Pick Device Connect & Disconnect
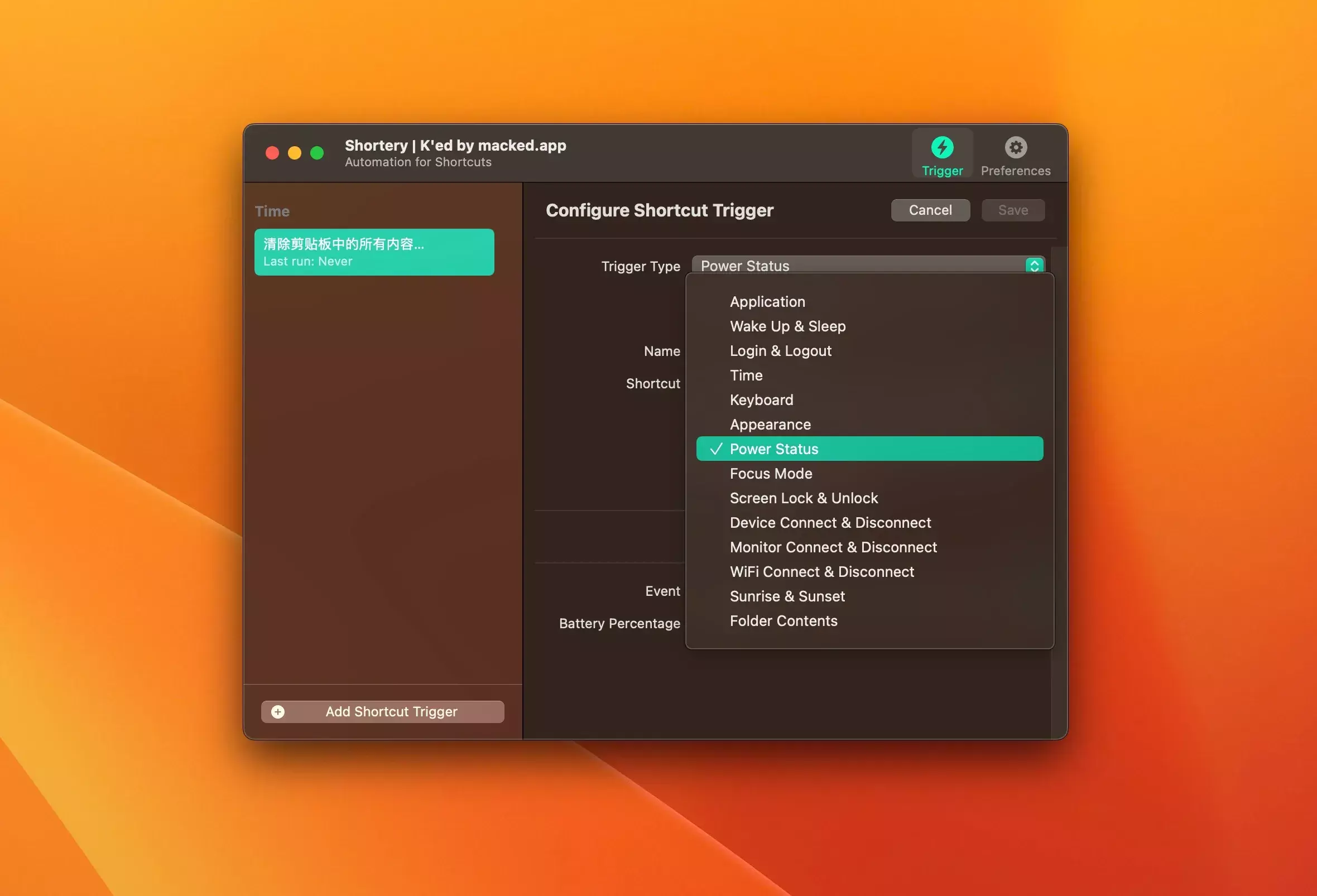Viewport: 1317px width, 896px height. click(x=830, y=522)
